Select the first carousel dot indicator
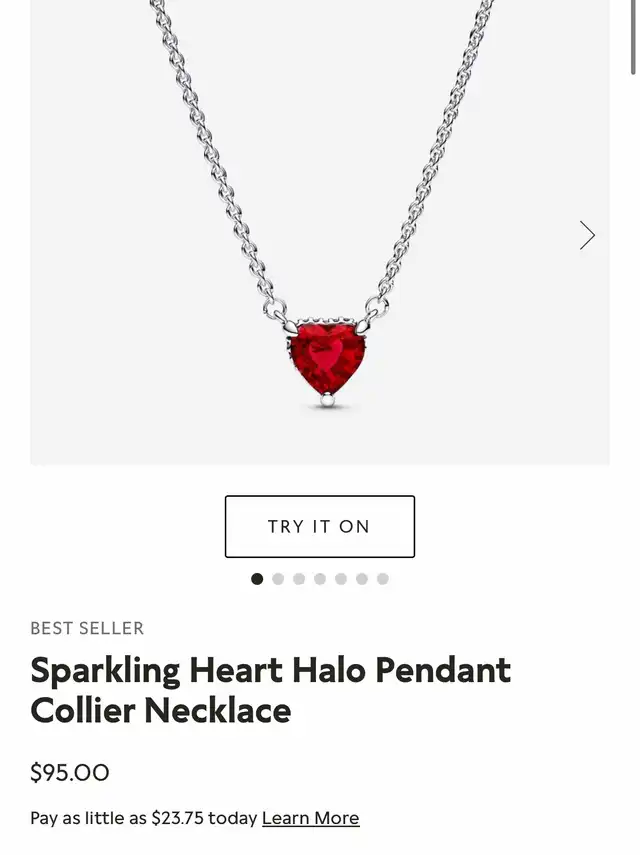Screen dimensions: 640x855 [x=257, y=579]
